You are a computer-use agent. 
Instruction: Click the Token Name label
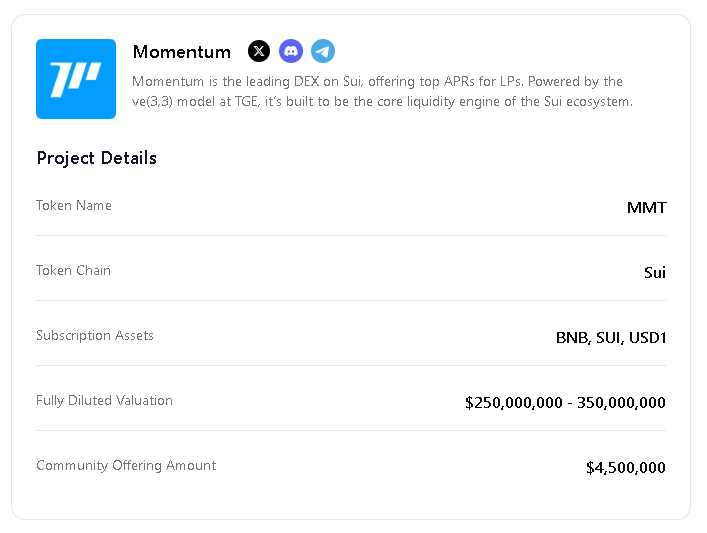[74, 206]
